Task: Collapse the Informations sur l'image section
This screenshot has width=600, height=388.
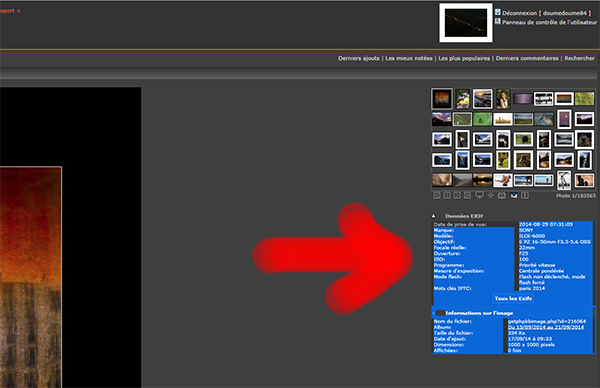Action: tap(434, 313)
